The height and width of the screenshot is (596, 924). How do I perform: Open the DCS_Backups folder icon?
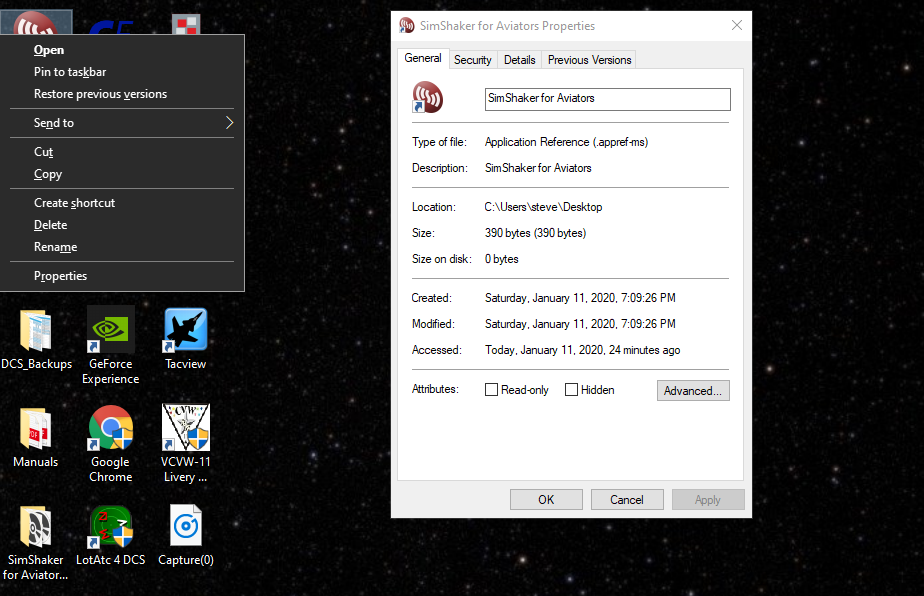tap(36, 331)
